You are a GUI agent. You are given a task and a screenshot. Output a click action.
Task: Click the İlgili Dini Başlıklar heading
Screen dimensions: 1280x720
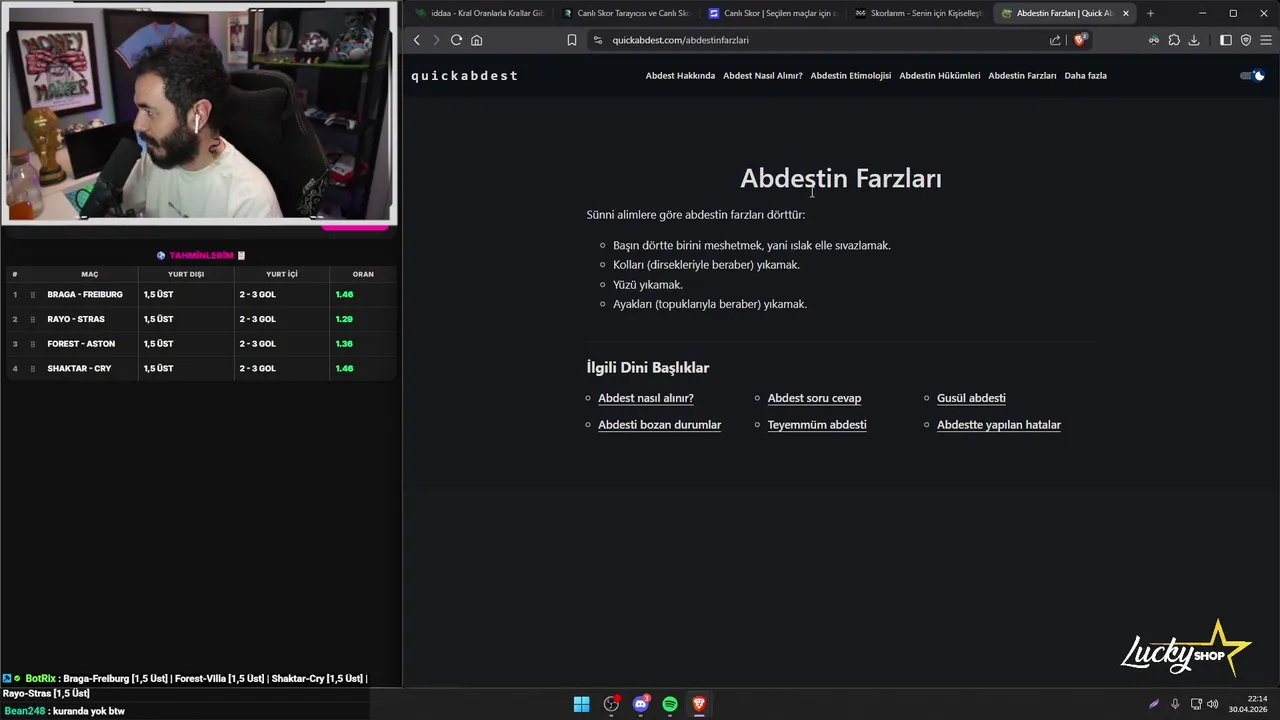pos(648,367)
